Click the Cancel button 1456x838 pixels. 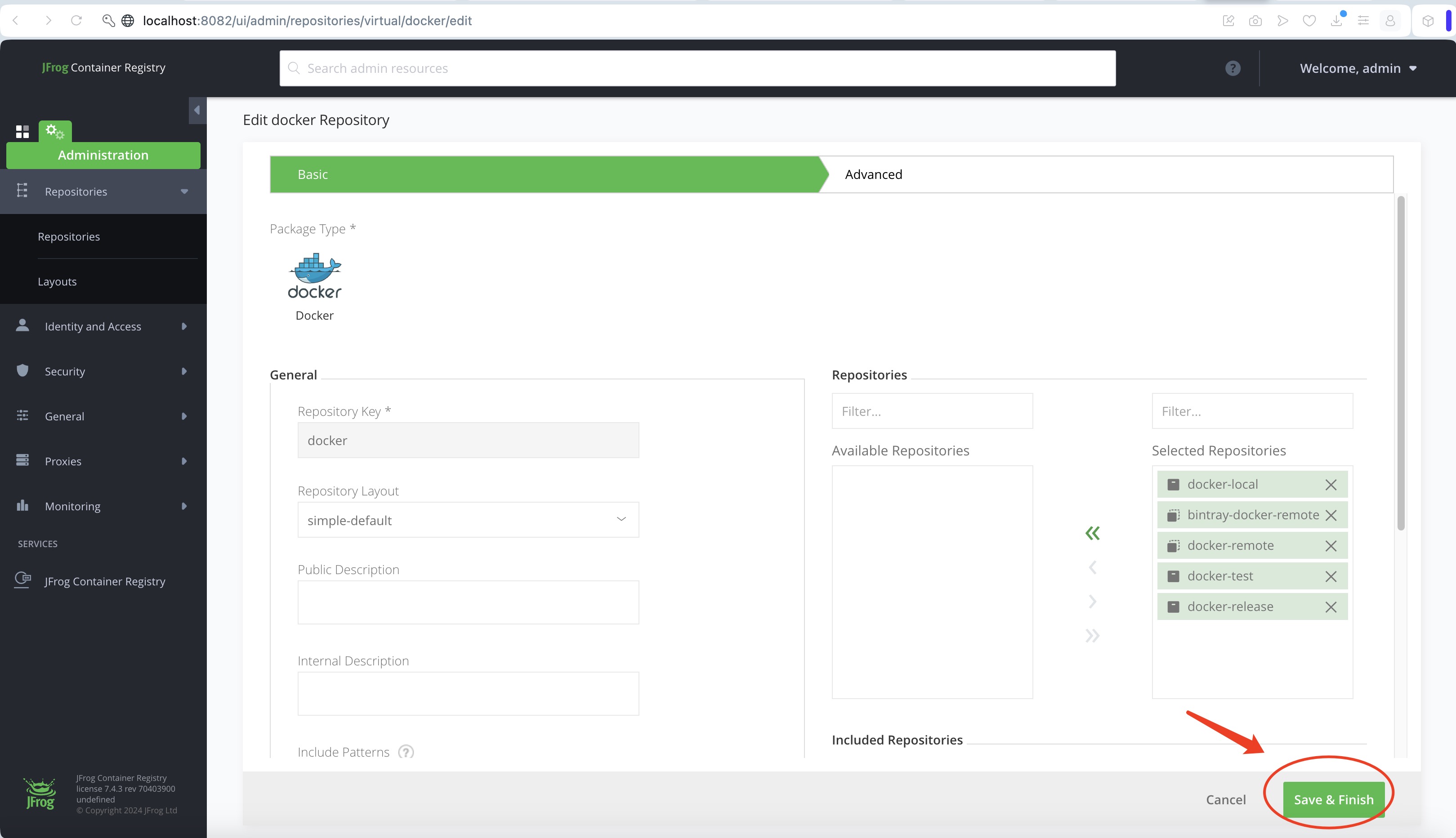1226,799
